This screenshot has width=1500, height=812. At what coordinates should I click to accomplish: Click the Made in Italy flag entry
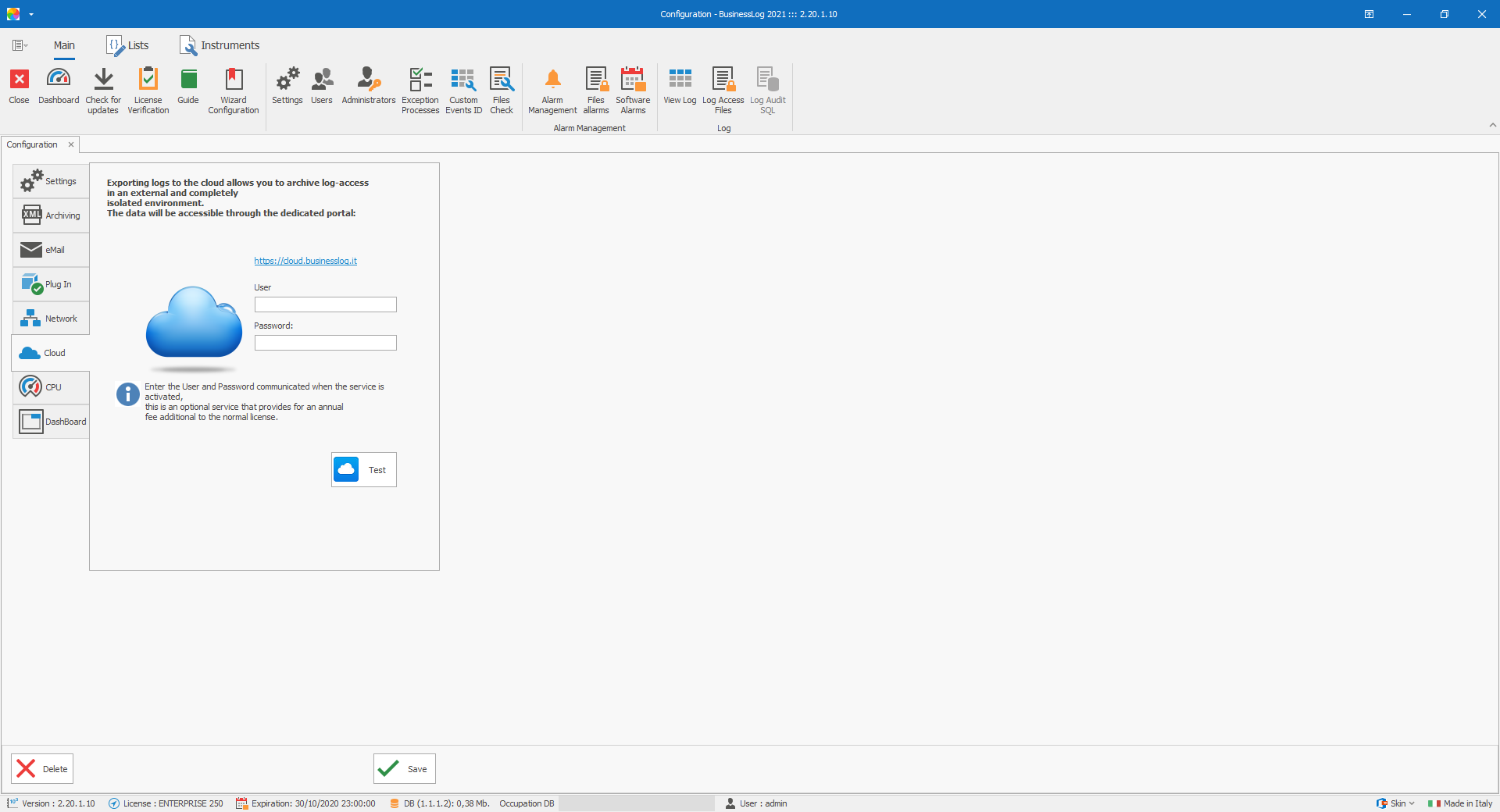point(1460,803)
